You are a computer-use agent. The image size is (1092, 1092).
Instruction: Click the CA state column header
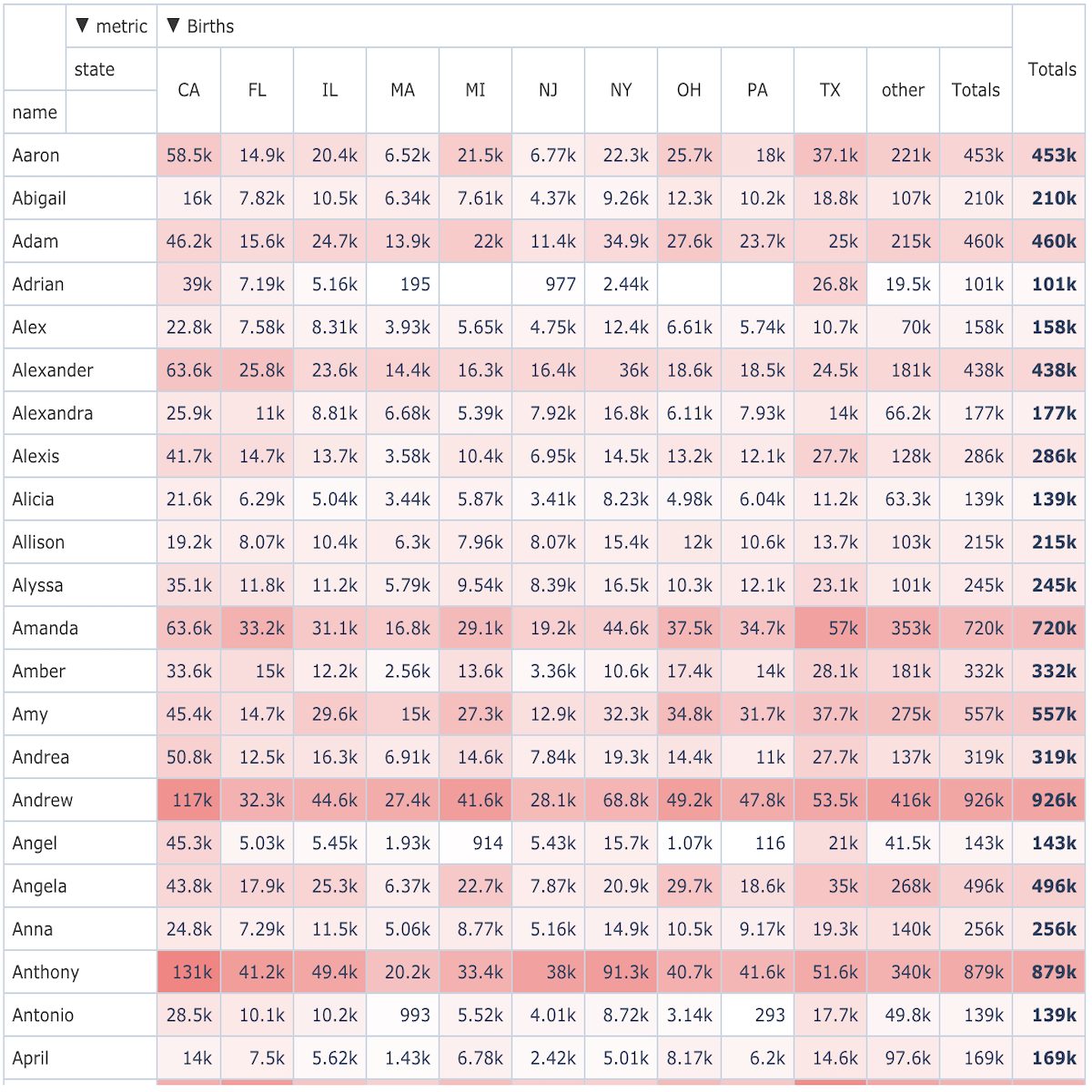pos(188,90)
